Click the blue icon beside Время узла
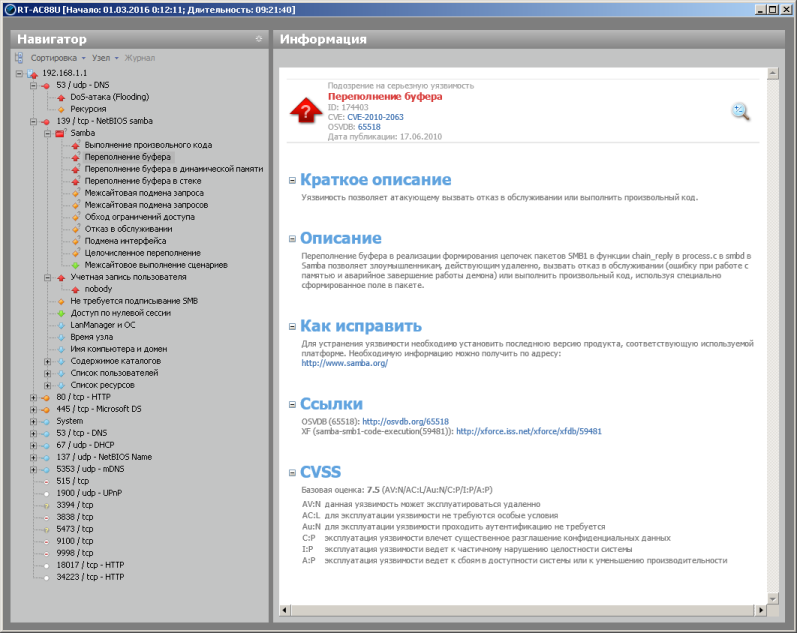797x633 pixels. [x=61, y=338]
